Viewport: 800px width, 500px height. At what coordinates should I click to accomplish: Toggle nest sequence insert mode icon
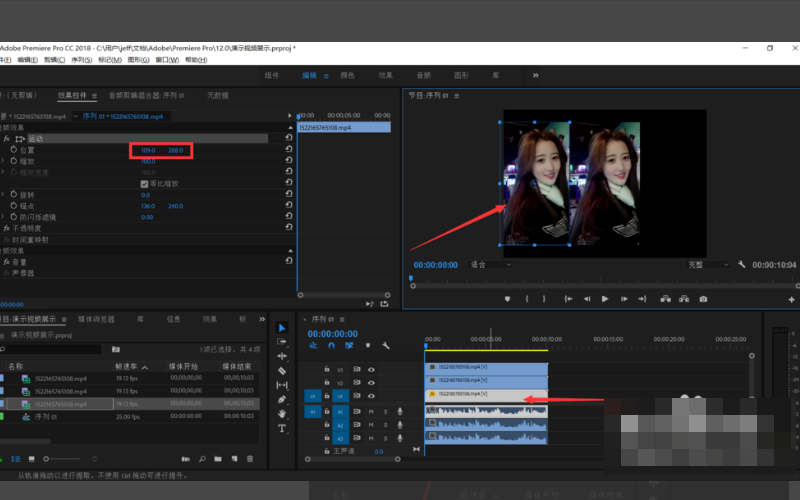313,345
